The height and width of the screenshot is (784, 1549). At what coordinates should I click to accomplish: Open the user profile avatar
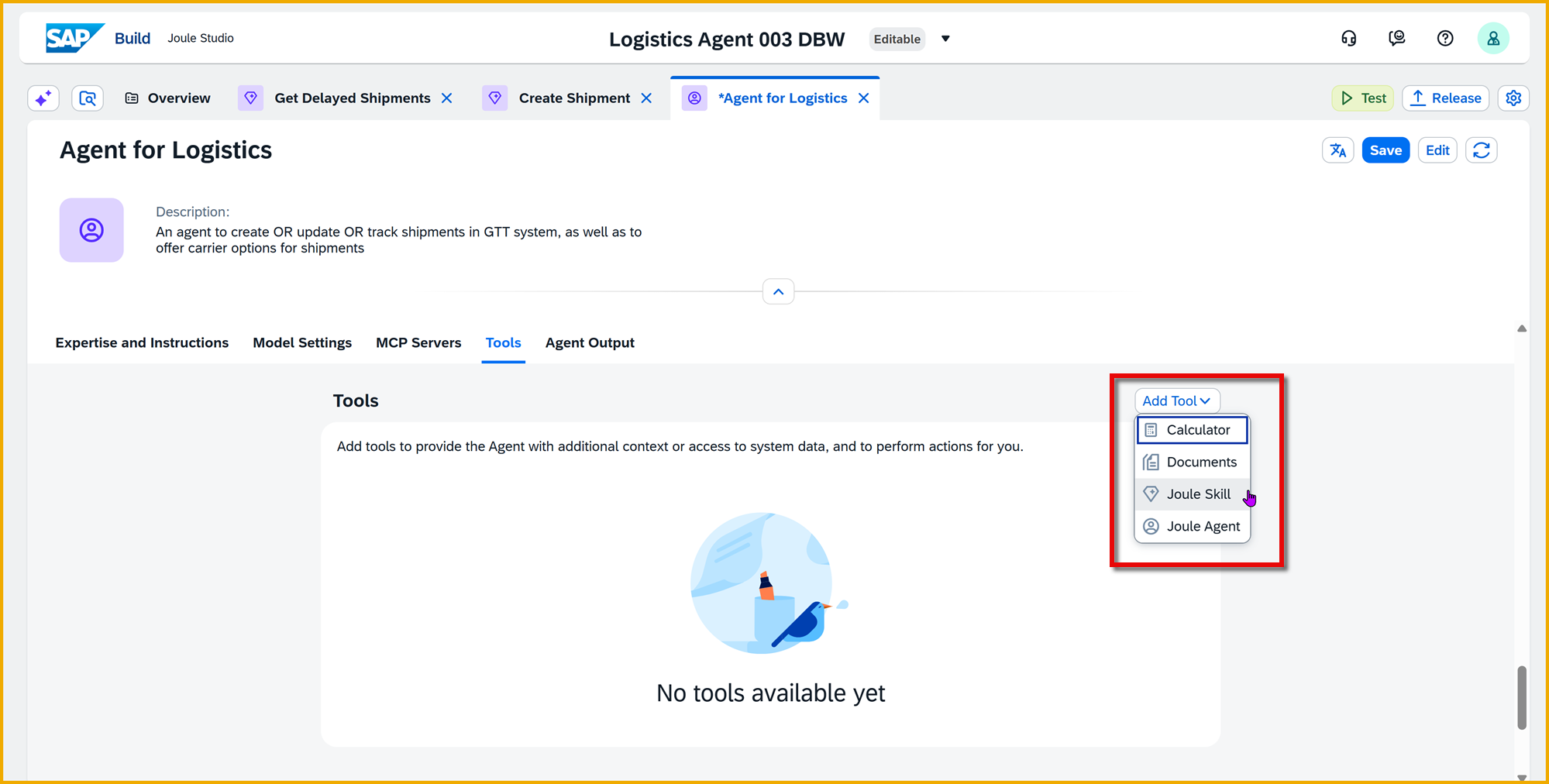[1493, 39]
